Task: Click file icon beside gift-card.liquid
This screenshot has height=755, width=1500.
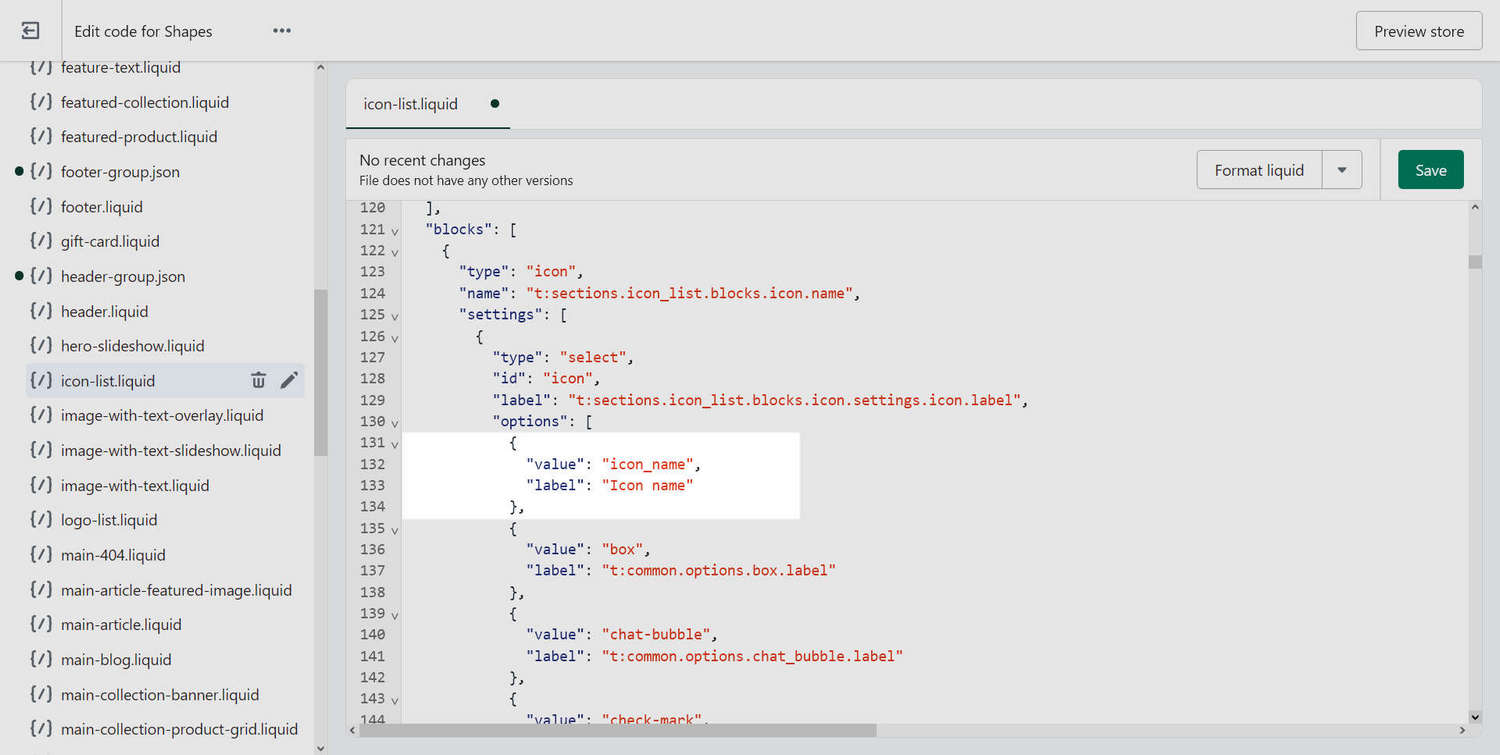Action: [41, 241]
